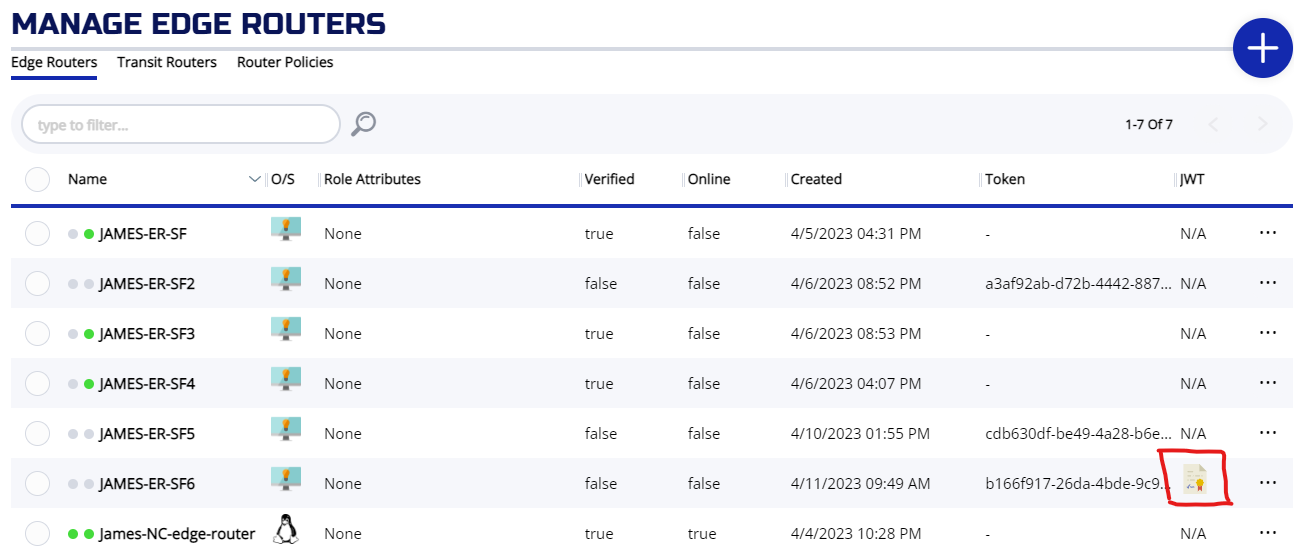Open the Router Policies tab
Screen dimensions: 1294x552
click(x=285, y=62)
